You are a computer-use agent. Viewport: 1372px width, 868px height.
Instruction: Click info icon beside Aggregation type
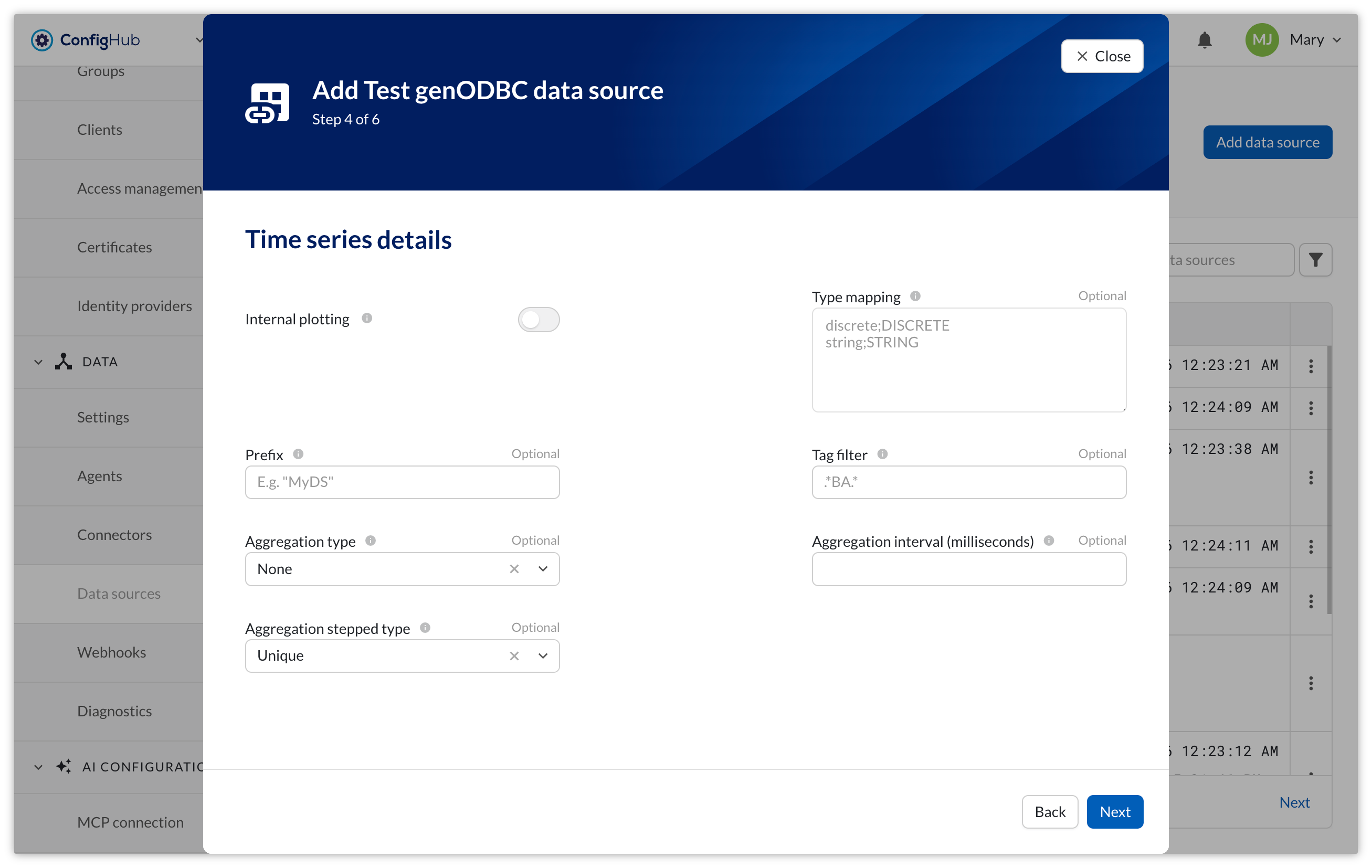371,541
